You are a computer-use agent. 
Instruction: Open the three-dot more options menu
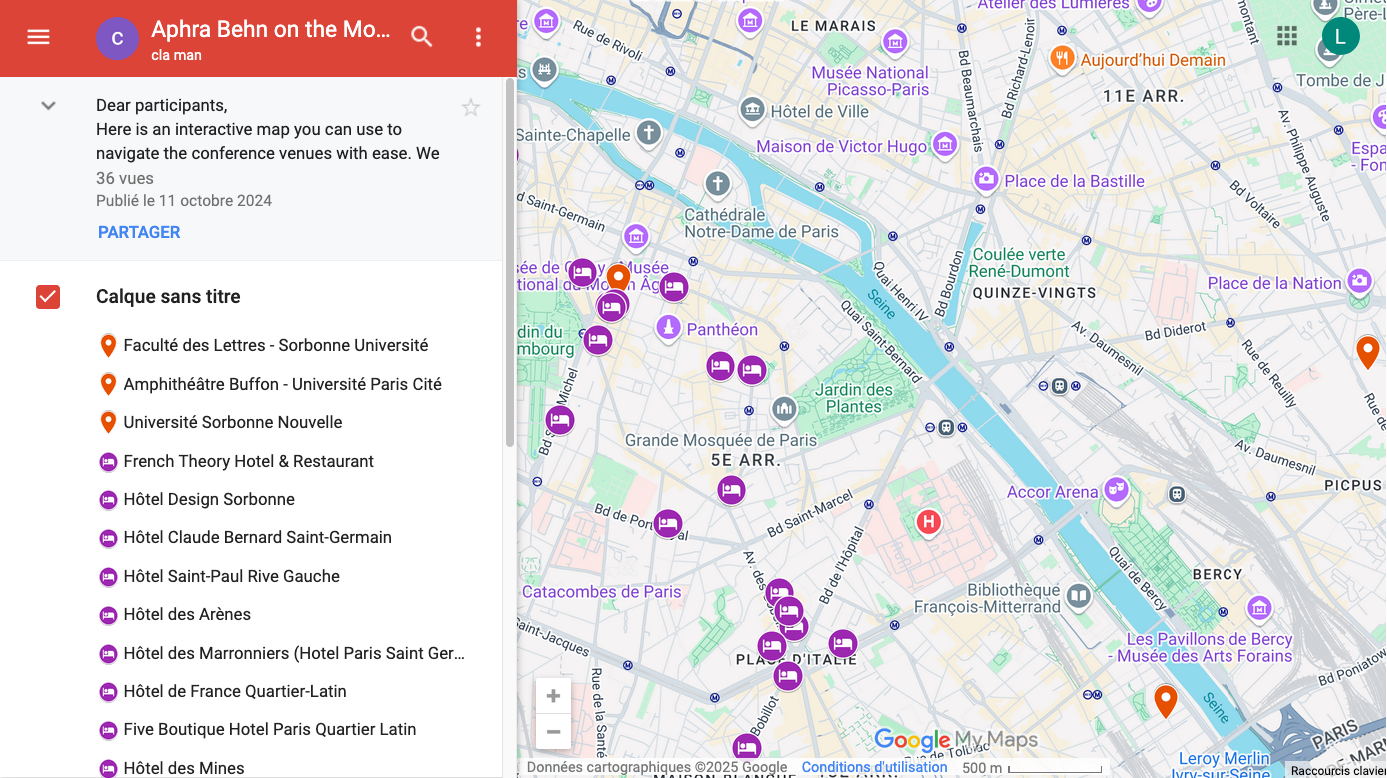click(478, 37)
